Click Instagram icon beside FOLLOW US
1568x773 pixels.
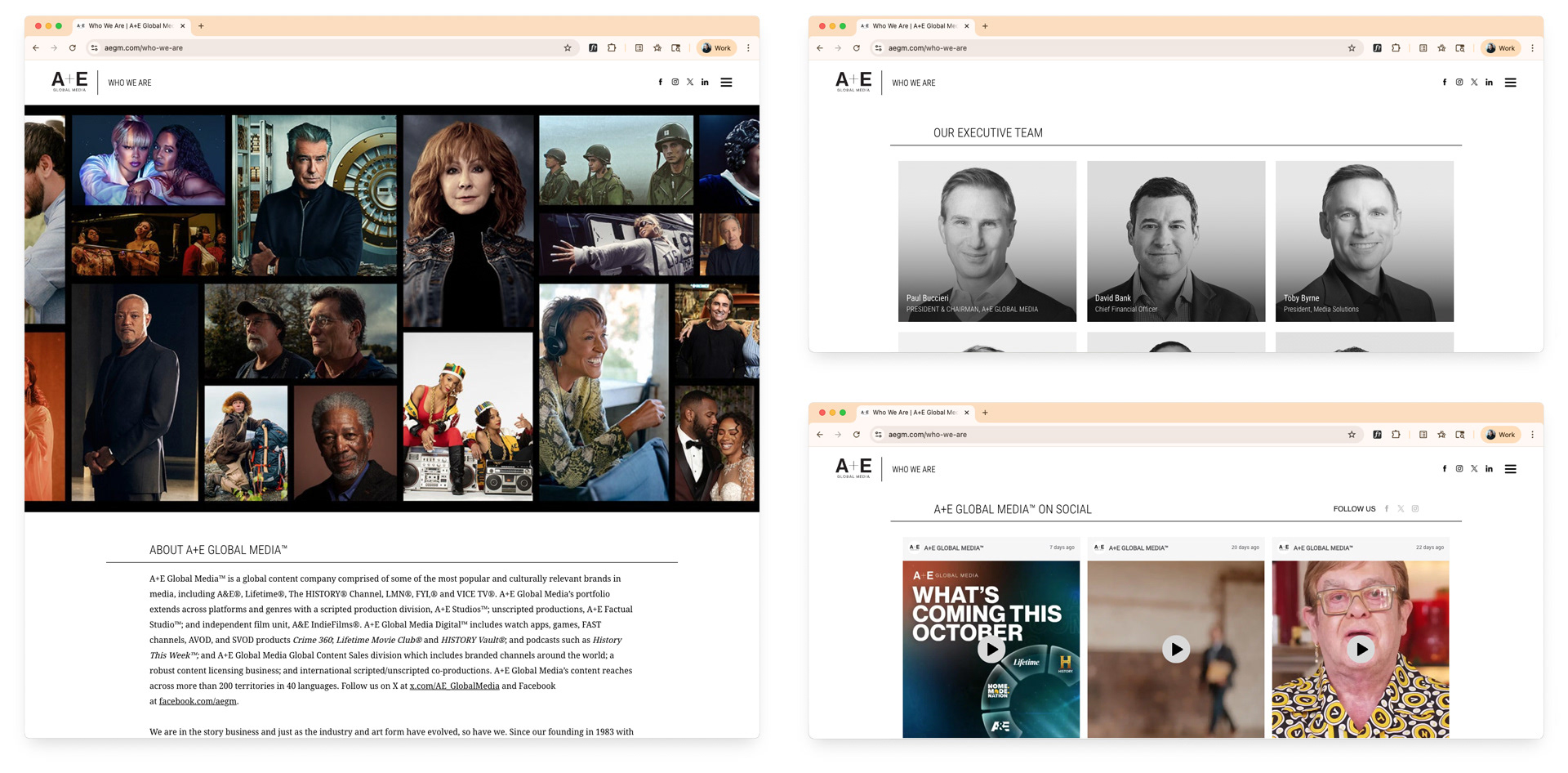(x=1415, y=509)
